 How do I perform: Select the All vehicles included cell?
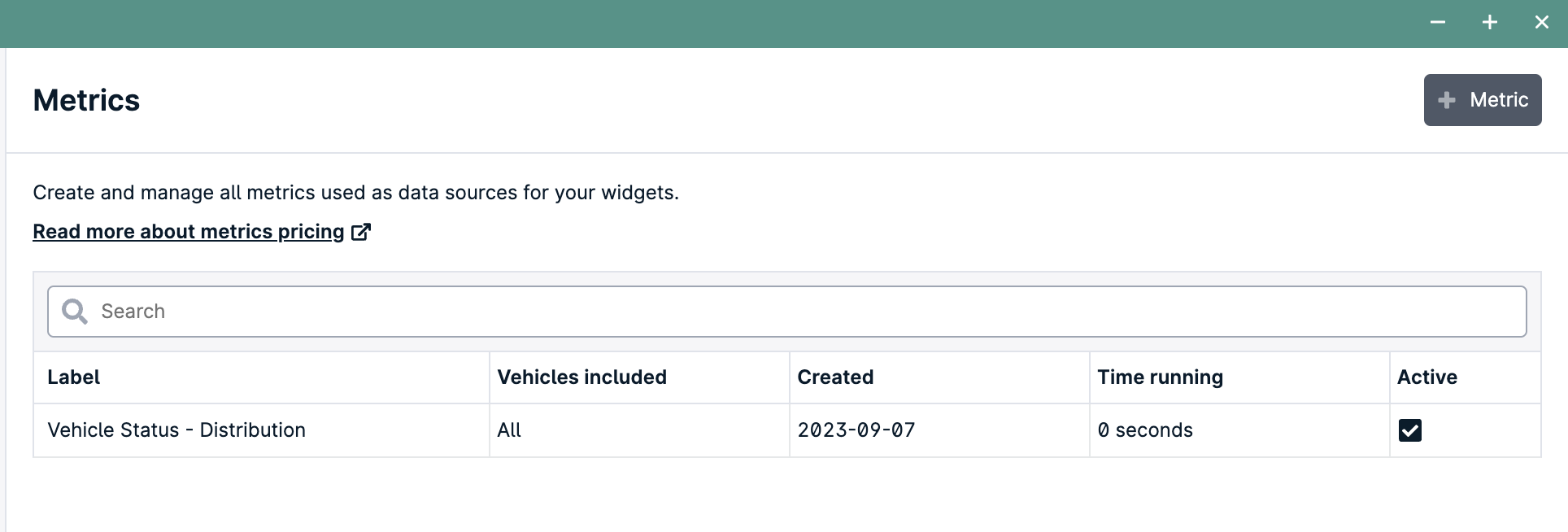[x=509, y=430]
